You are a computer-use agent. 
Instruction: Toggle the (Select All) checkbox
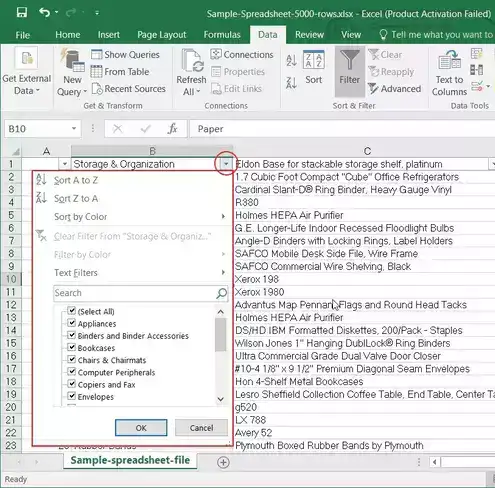pos(71,311)
